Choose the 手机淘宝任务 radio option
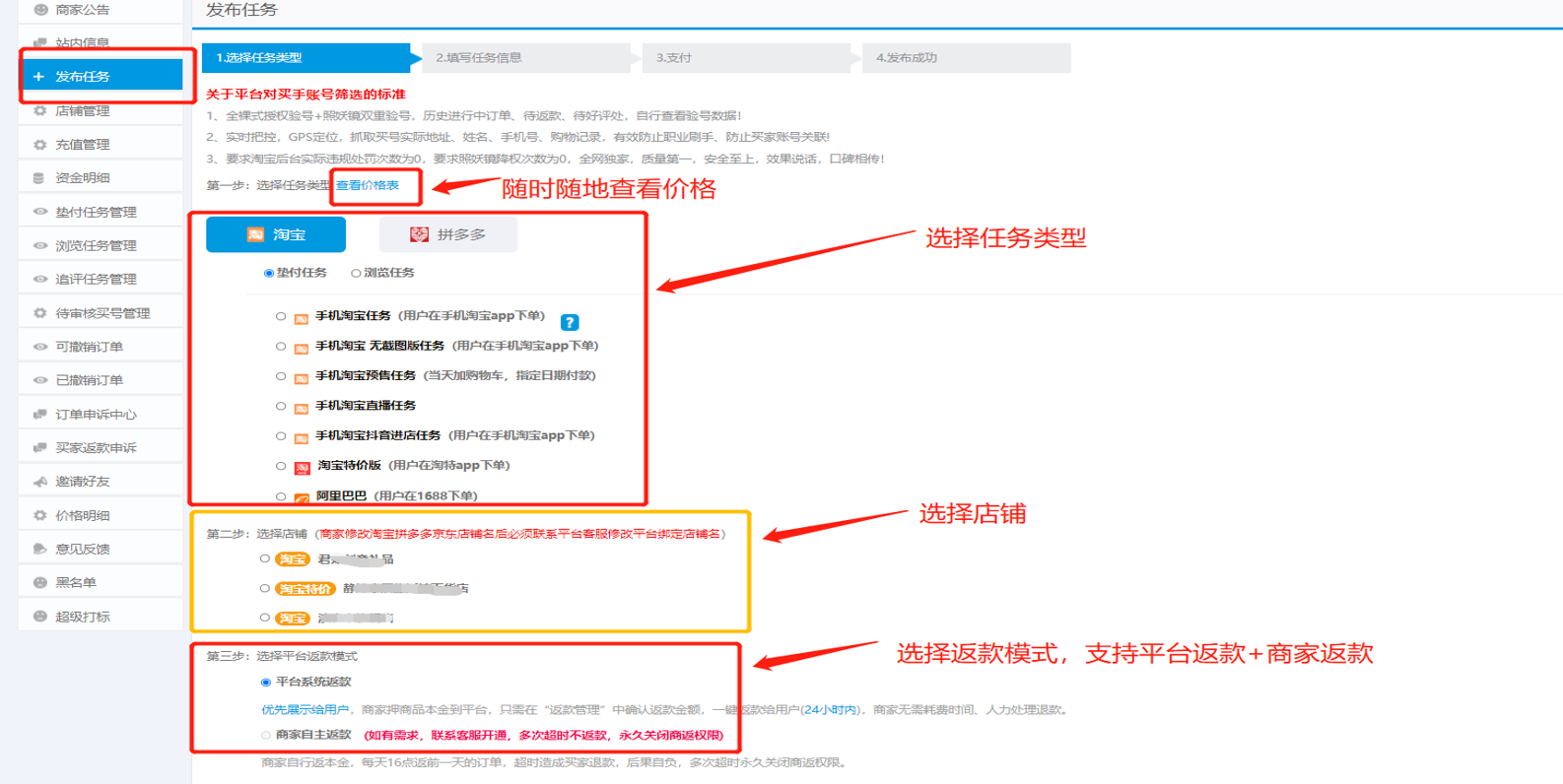Viewport: 1563px width, 784px height. 281,317
